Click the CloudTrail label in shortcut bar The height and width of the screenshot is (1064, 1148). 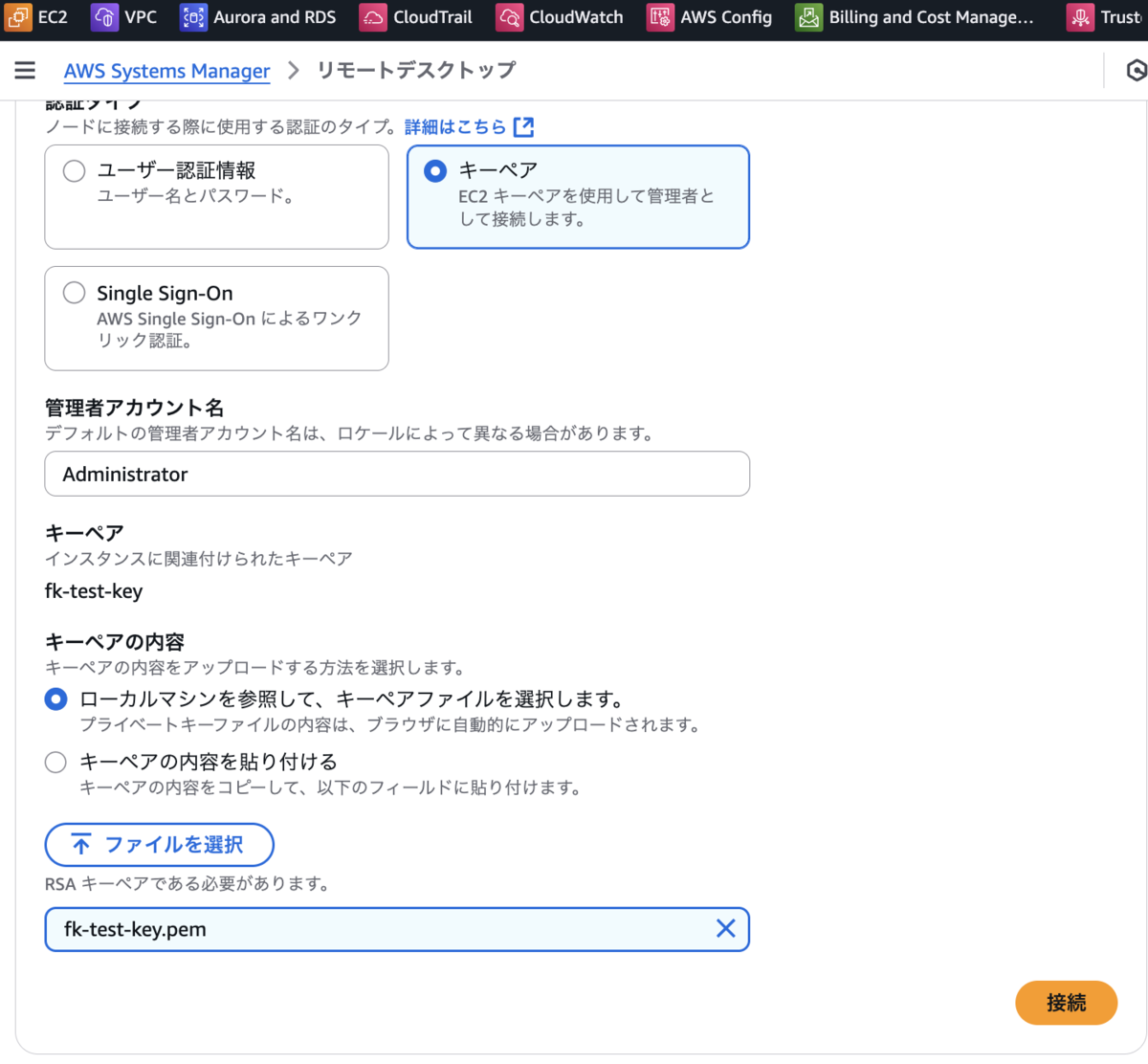[x=432, y=17]
